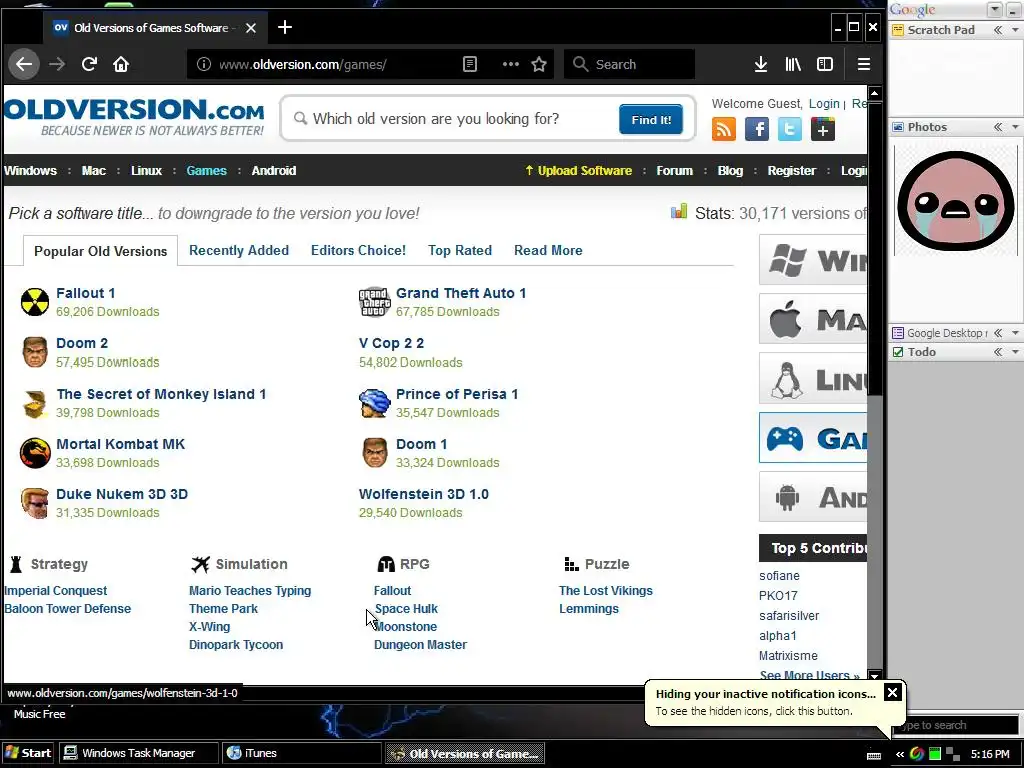Click the Find It! button

tap(651, 120)
